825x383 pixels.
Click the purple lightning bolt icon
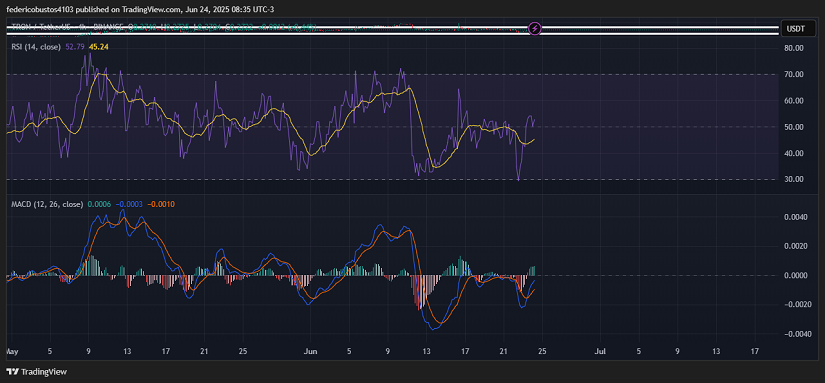(x=535, y=28)
